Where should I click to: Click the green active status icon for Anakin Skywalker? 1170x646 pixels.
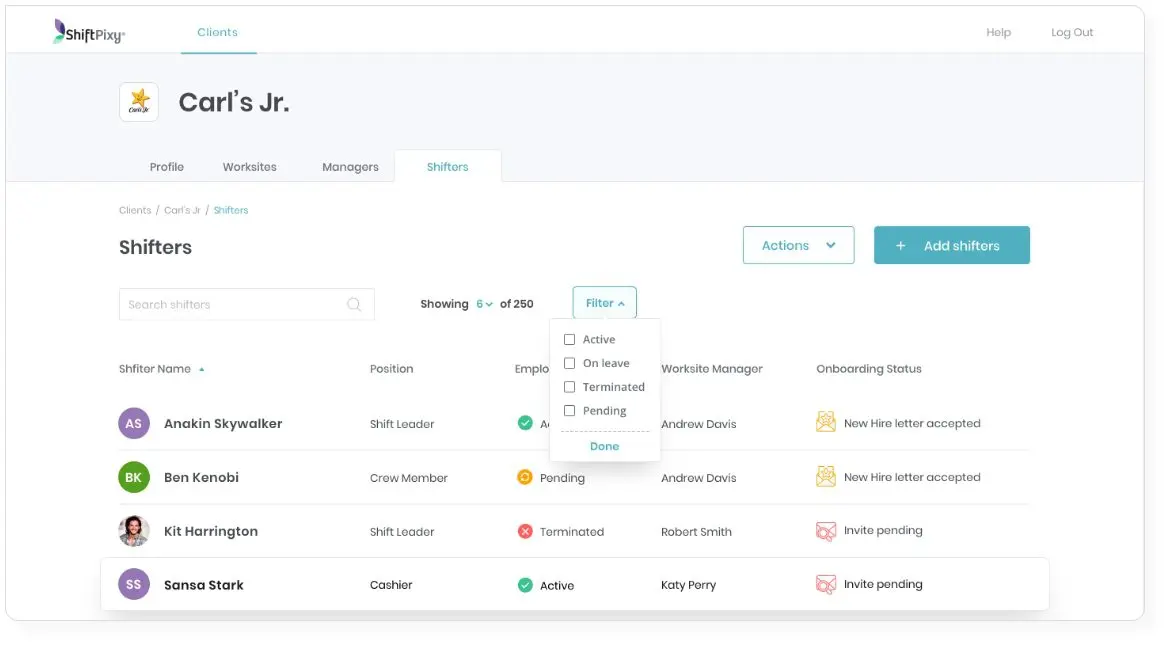525,423
